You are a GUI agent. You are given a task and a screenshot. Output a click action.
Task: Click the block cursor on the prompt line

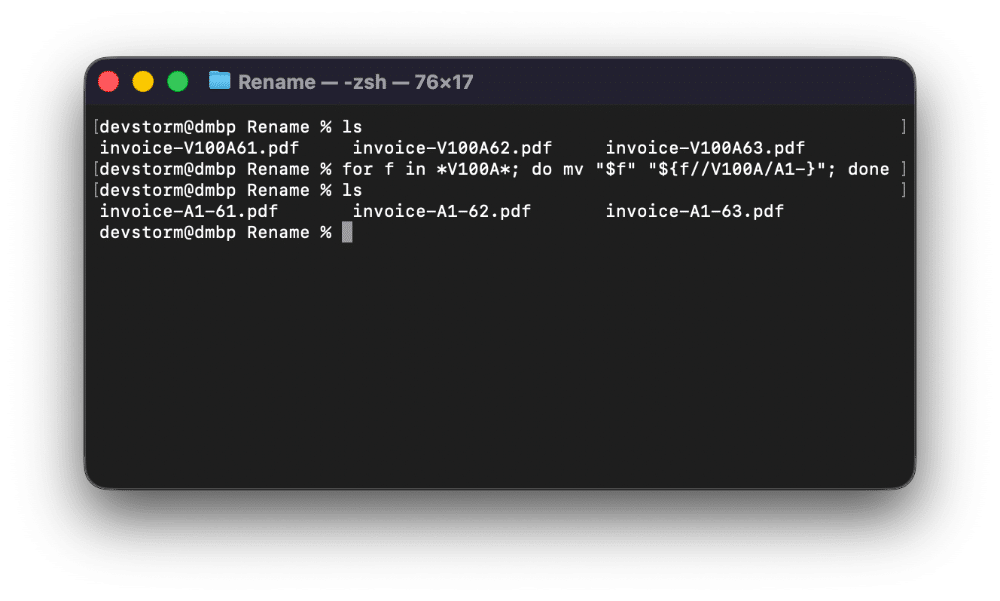[345, 231]
